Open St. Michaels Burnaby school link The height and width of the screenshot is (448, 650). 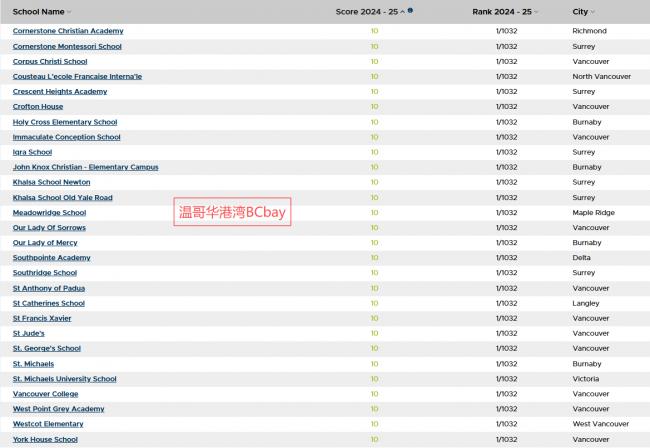pyautogui.click(x=33, y=364)
